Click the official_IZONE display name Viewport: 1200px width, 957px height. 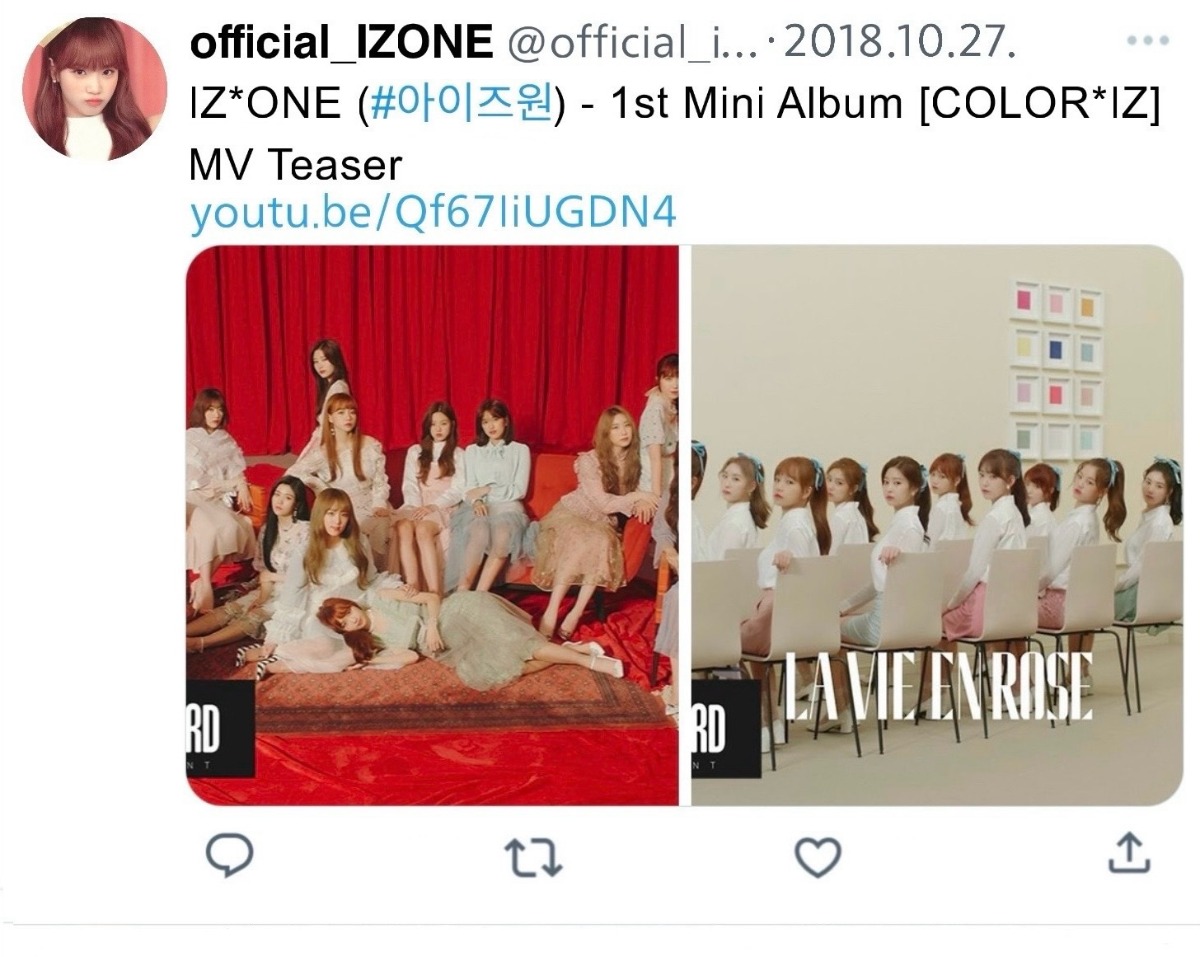(x=341, y=43)
